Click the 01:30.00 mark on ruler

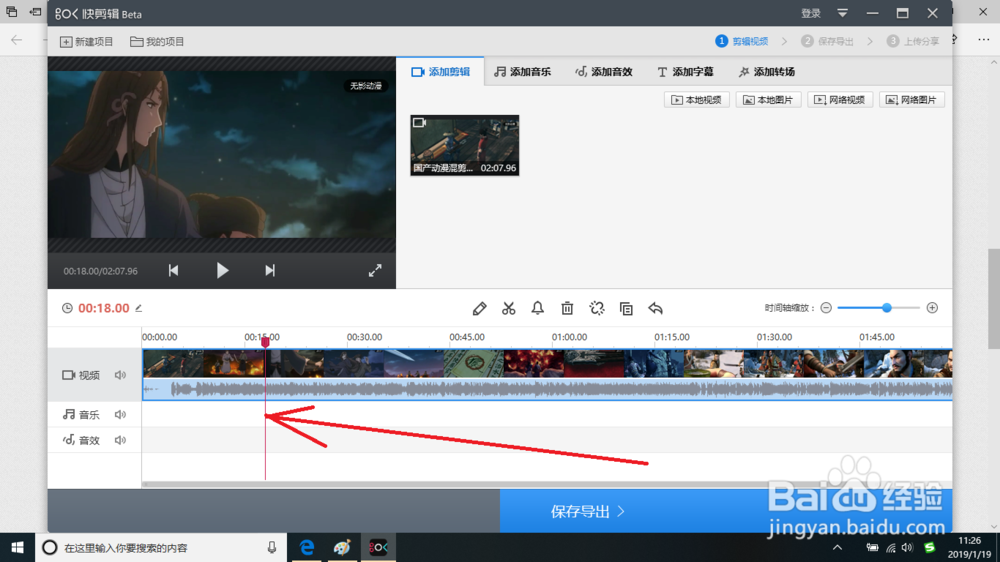coord(774,337)
